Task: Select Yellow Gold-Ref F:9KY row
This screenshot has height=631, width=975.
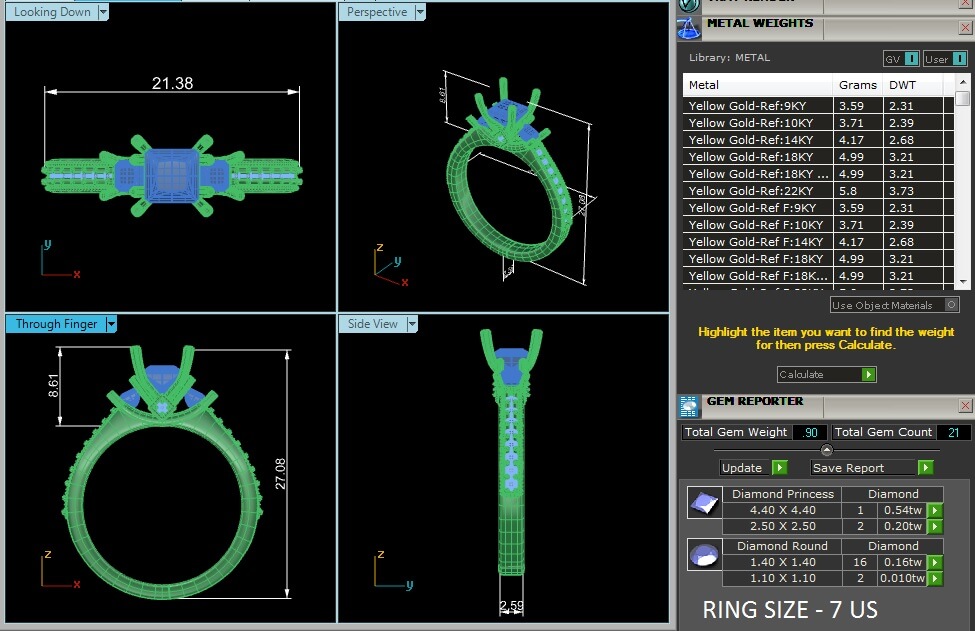Action: tap(818, 208)
